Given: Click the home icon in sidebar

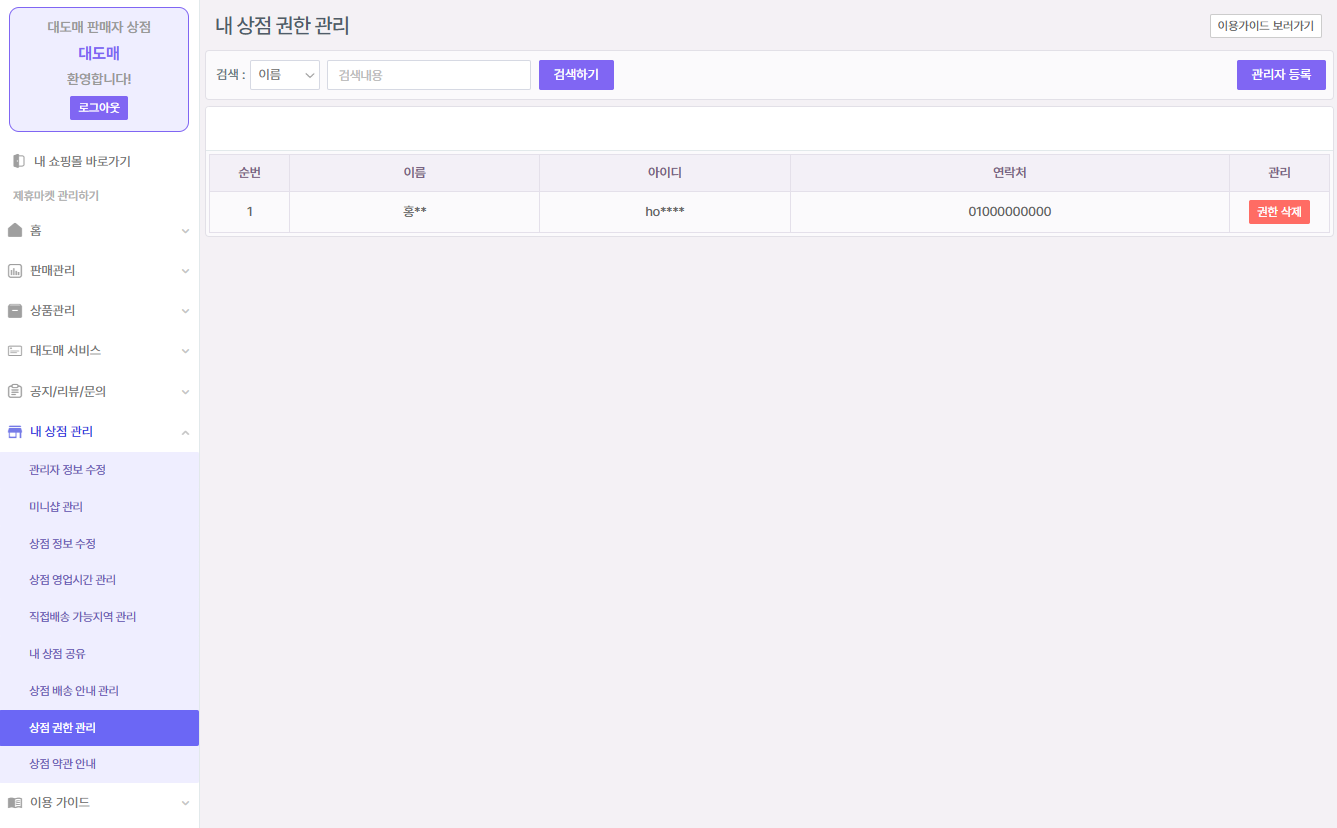Looking at the screenshot, I should [15, 230].
